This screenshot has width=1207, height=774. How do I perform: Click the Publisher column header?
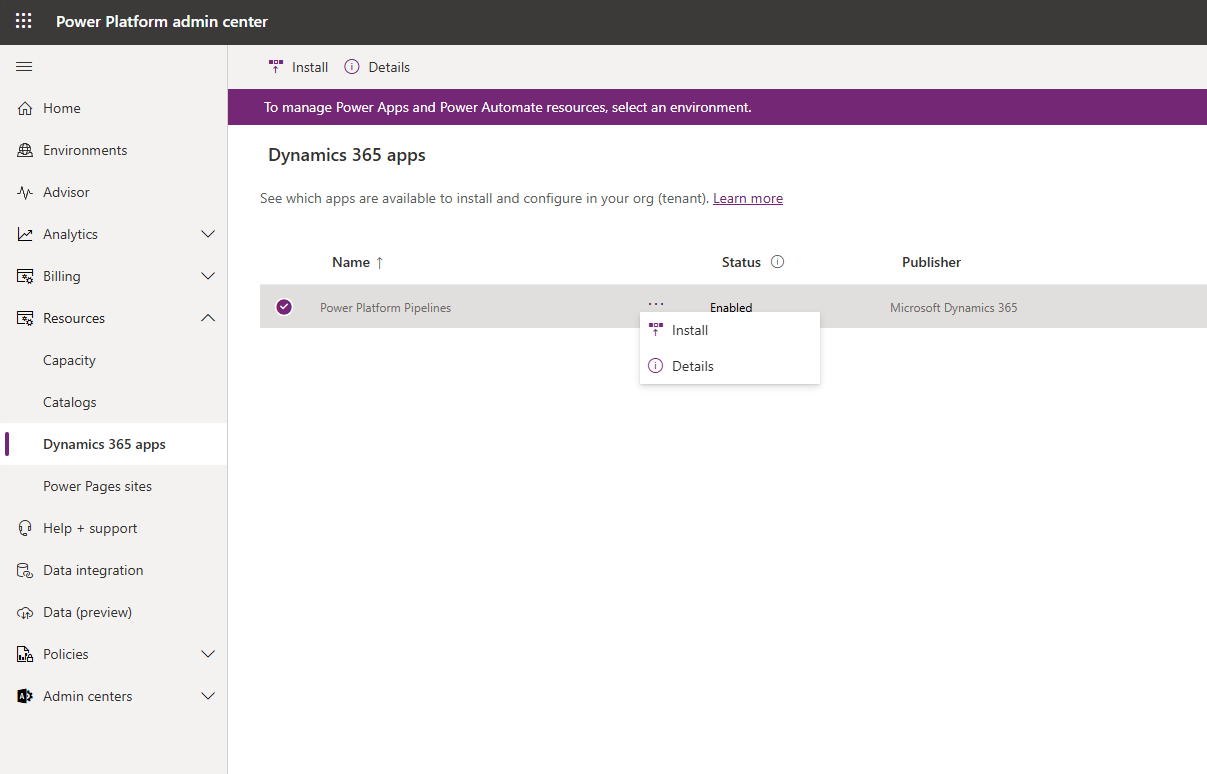coord(931,262)
